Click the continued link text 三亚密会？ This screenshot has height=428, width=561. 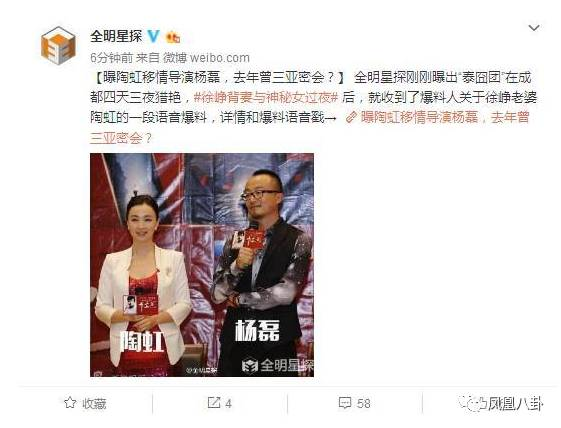(x=121, y=138)
